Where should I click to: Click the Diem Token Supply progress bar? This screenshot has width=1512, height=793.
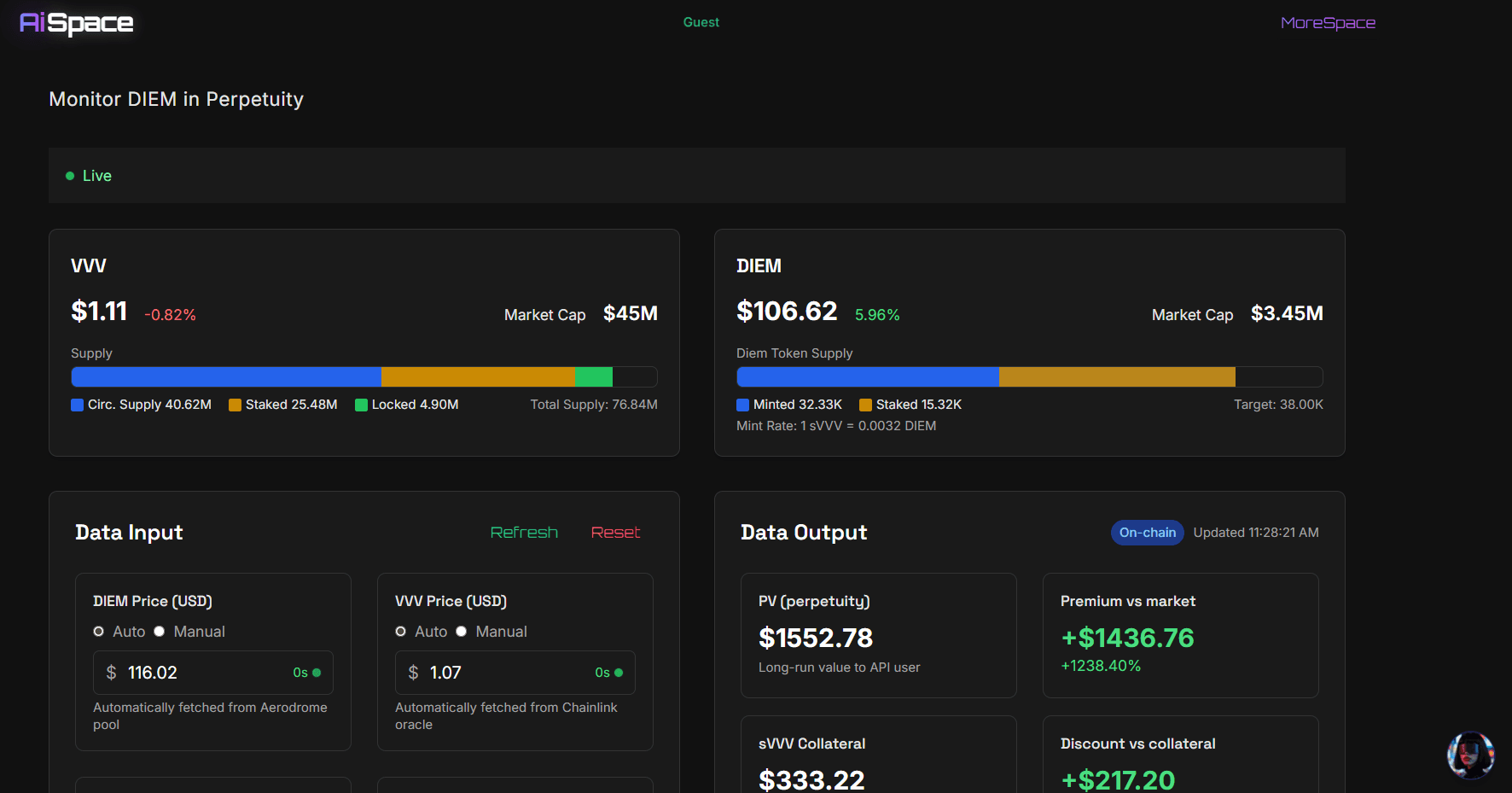point(1030,376)
